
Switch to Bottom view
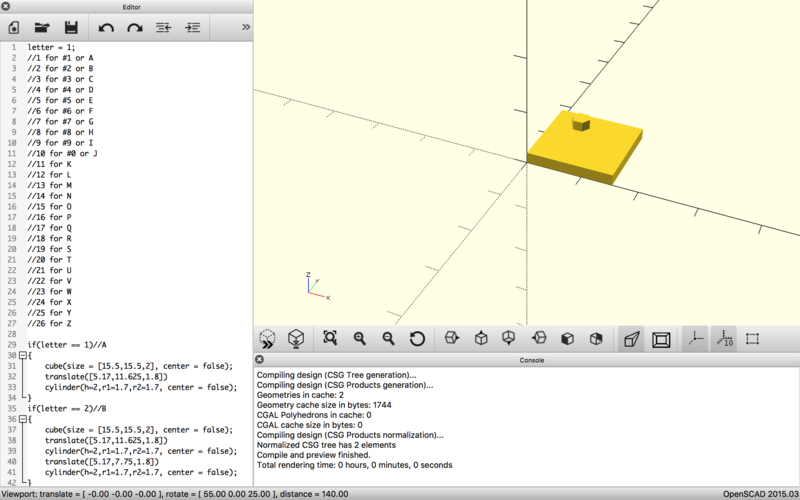pos(509,338)
